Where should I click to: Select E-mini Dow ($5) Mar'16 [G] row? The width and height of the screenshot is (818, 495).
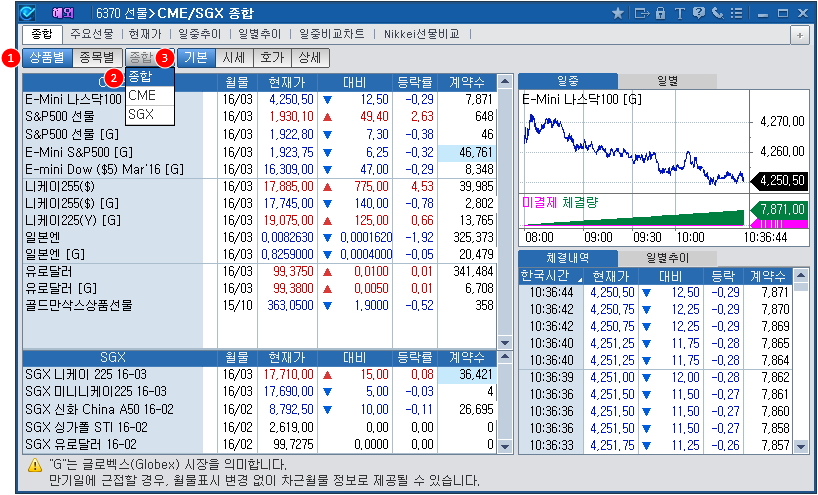coord(260,170)
